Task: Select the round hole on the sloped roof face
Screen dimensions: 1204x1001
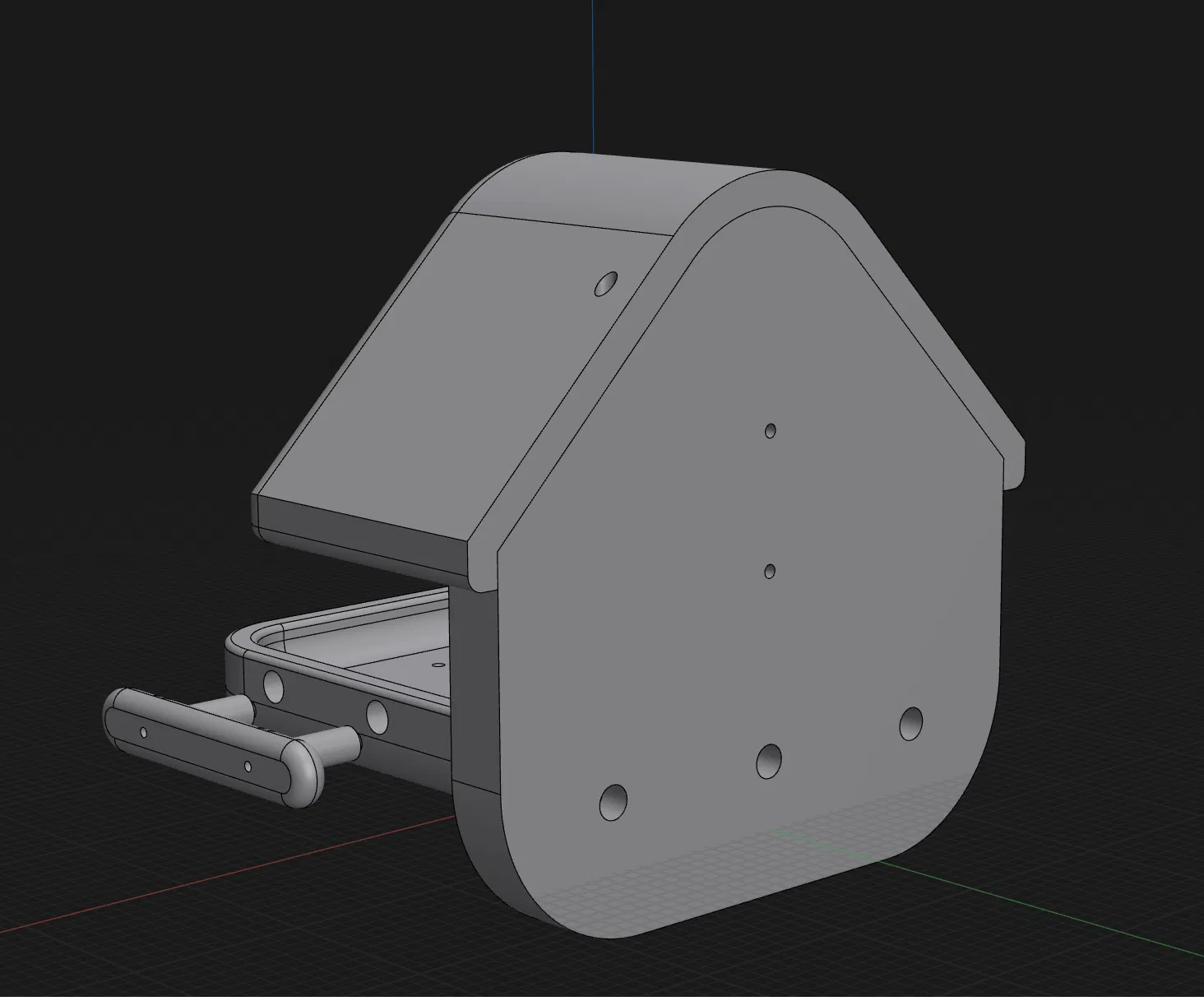Action: coord(607,284)
